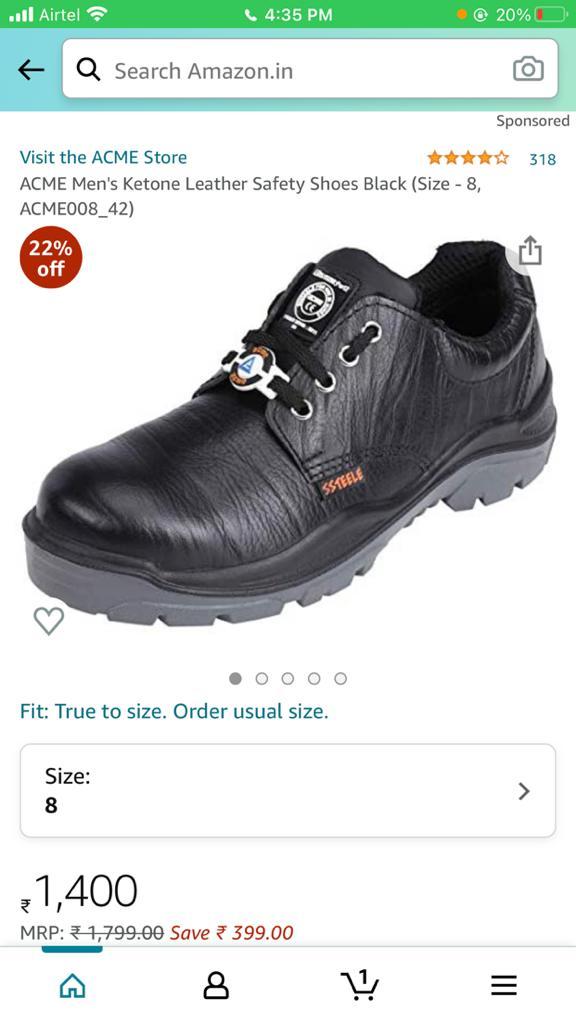Open camera search in the search bar
The width and height of the screenshot is (576, 1024).
point(528,69)
